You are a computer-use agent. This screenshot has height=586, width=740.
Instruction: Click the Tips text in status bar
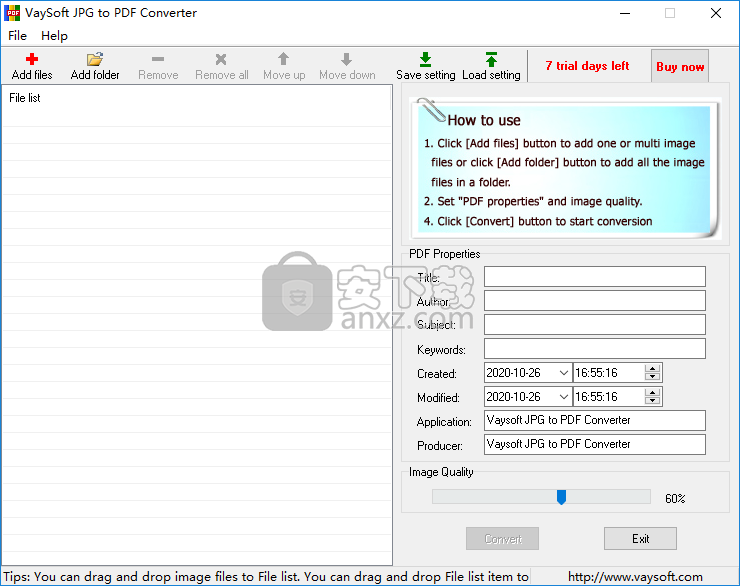pyautogui.click(x=266, y=577)
